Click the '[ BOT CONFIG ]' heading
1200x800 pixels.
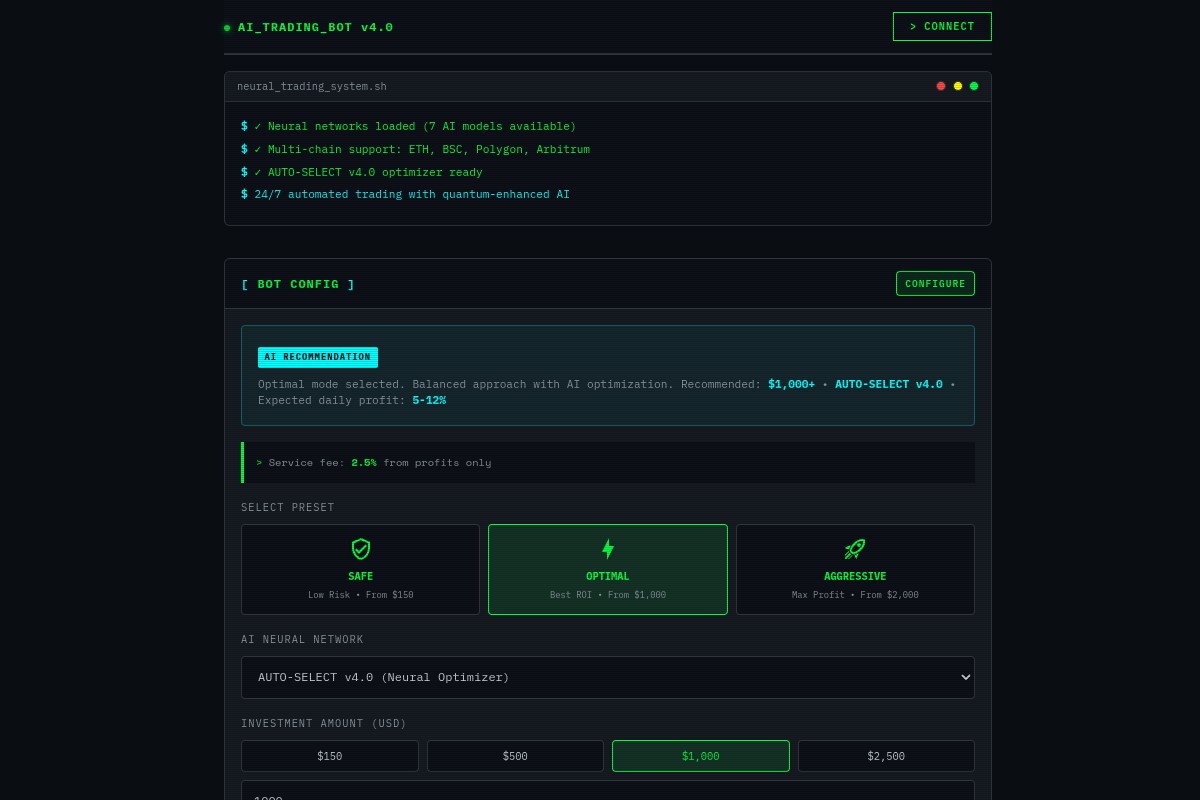[x=298, y=284]
